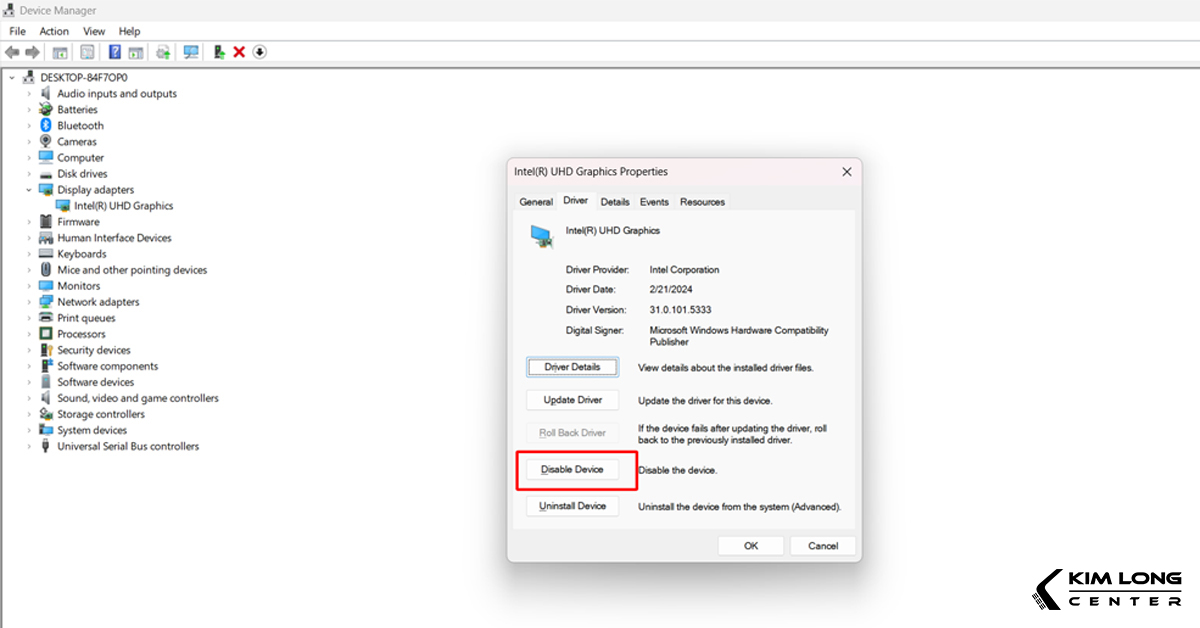Open the Action menu
This screenshot has height=628, width=1200.
[x=54, y=31]
